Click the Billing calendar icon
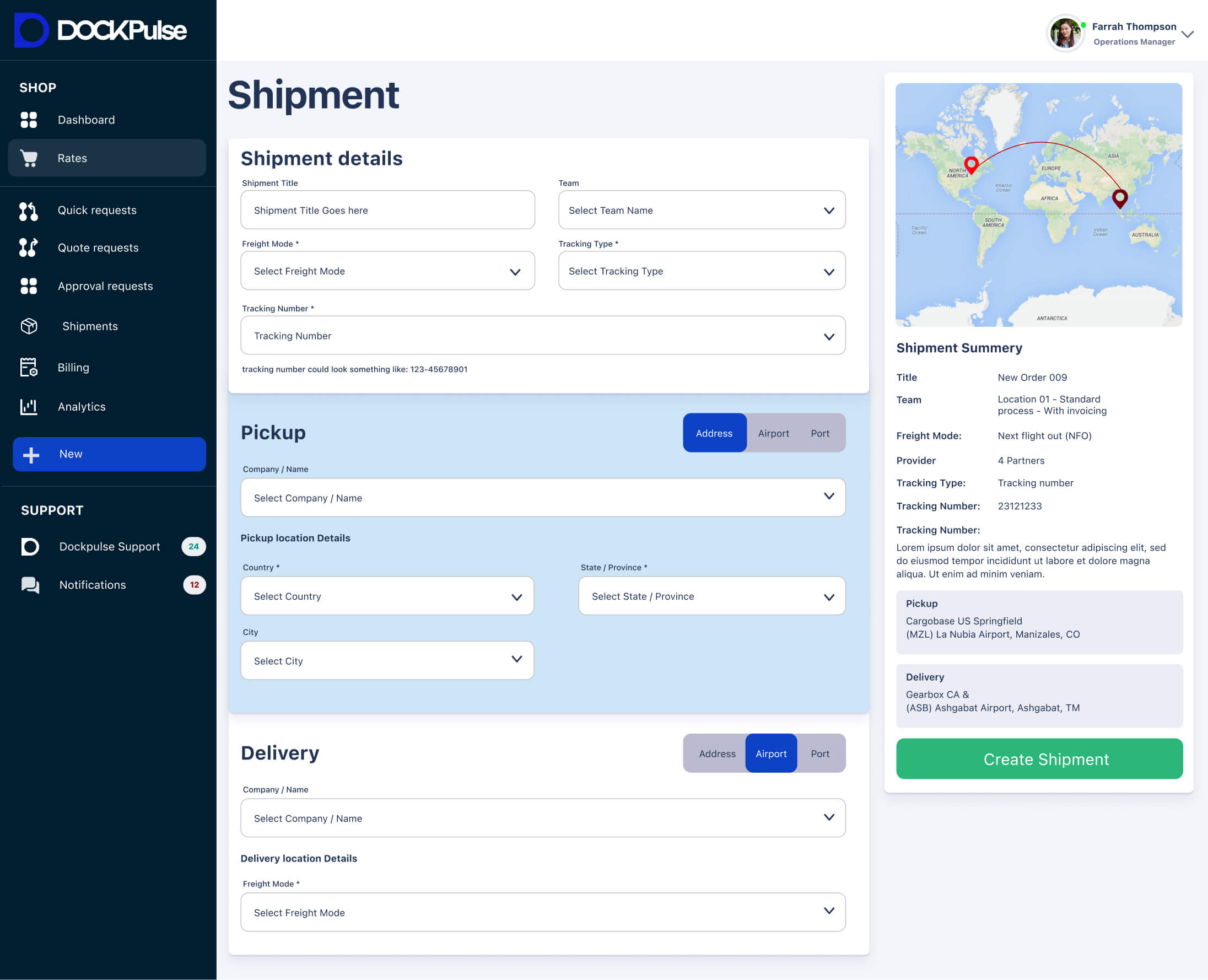 coord(28,367)
